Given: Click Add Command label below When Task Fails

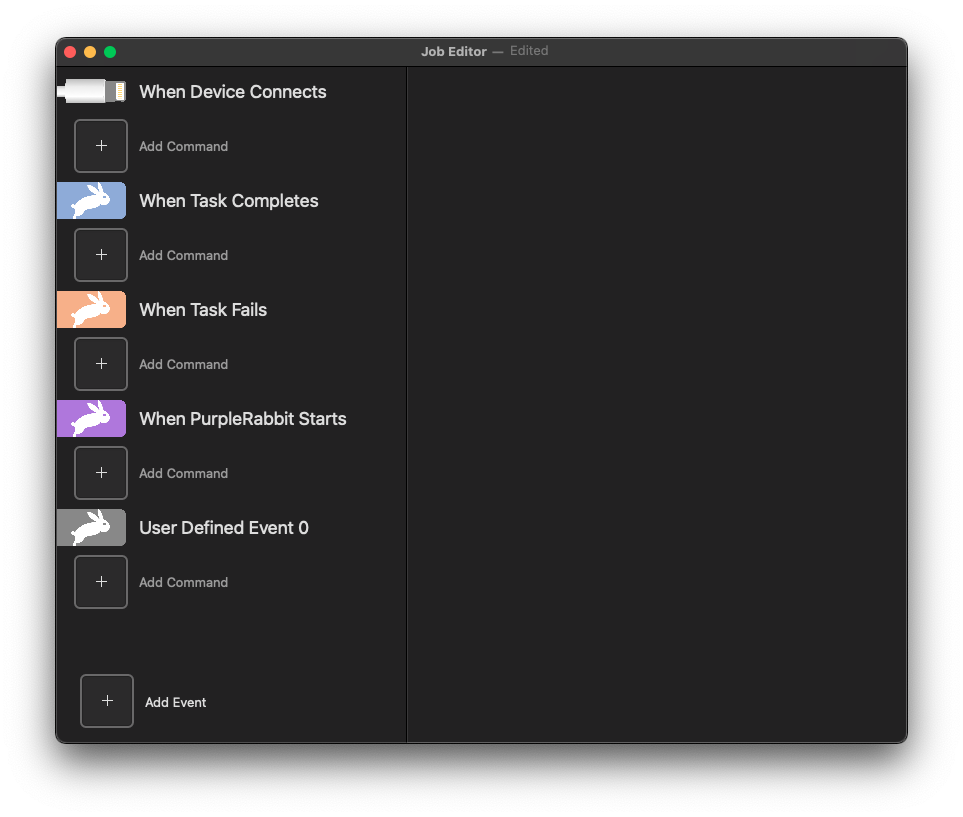Looking at the screenshot, I should 184,364.
